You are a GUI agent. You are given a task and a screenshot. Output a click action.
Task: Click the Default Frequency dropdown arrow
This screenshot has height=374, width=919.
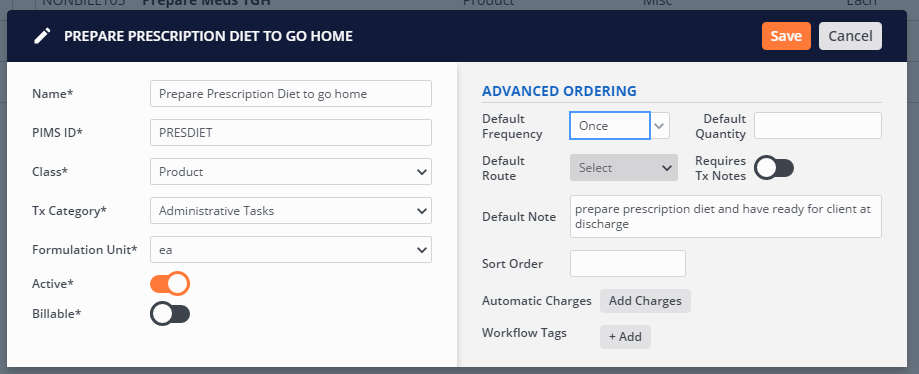click(x=660, y=125)
